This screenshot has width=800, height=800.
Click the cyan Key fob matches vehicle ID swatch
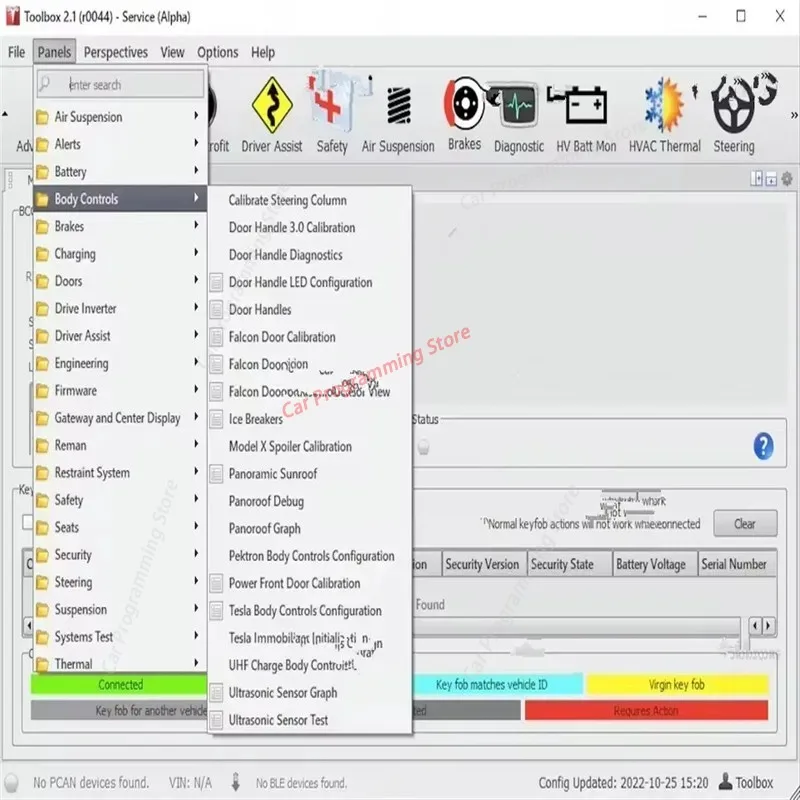[497, 684]
